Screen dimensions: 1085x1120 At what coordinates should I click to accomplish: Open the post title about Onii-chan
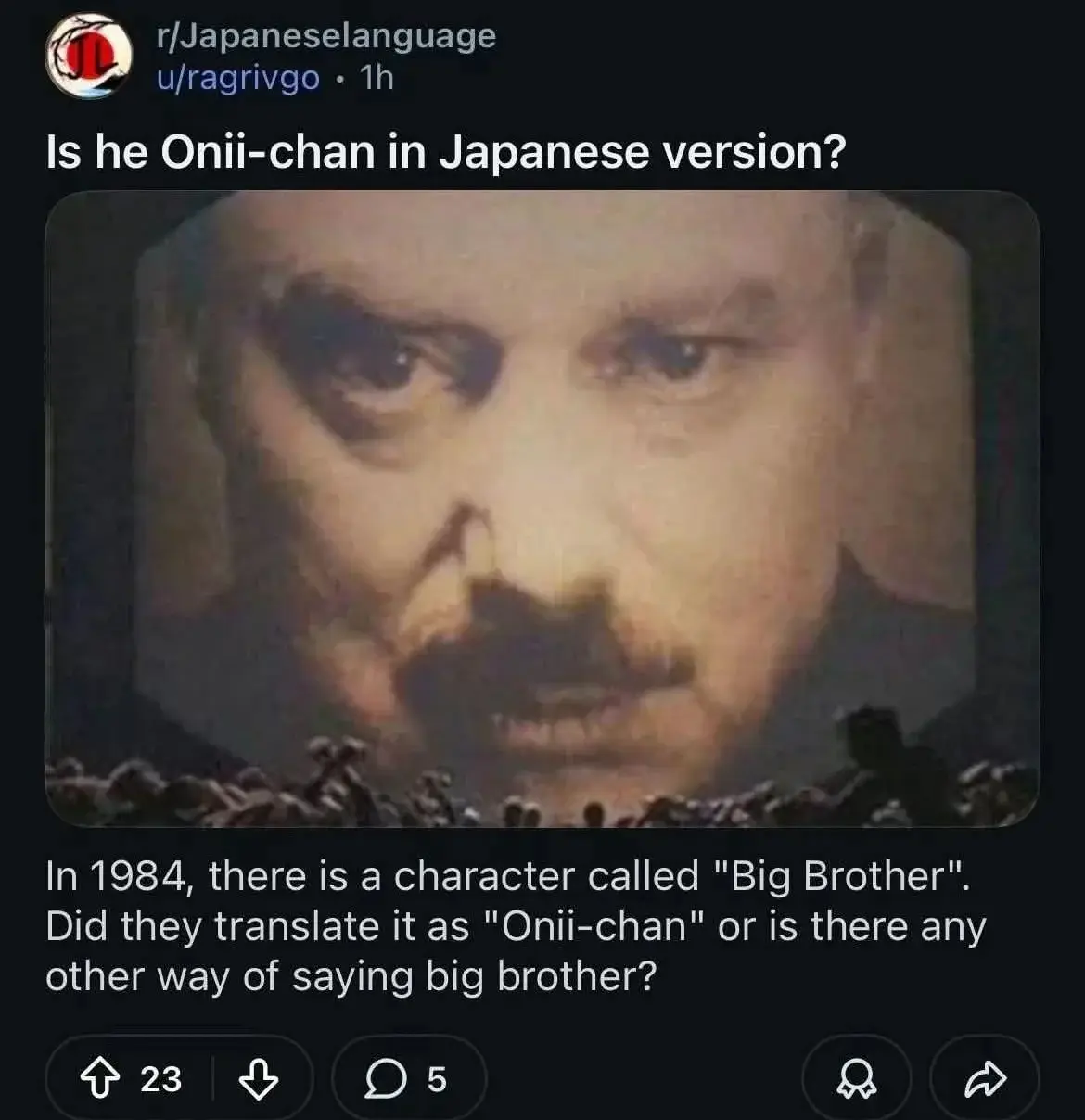(x=445, y=152)
